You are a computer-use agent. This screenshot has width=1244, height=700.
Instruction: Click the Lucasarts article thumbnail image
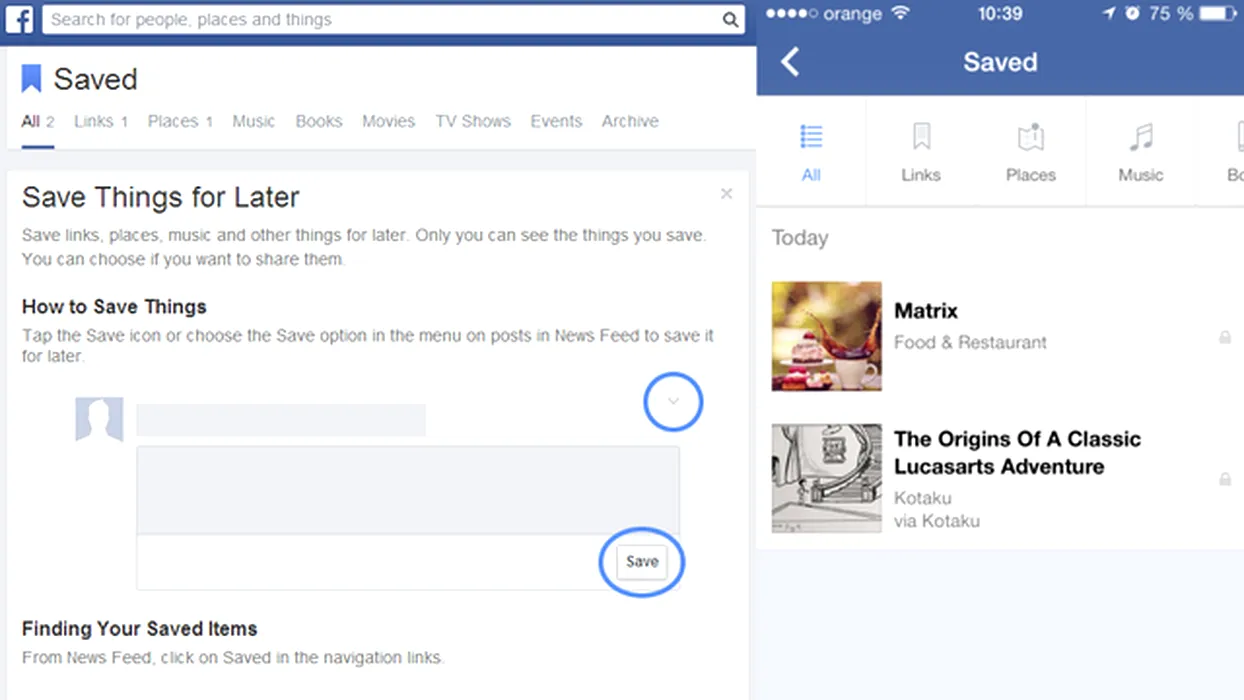(x=827, y=478)
